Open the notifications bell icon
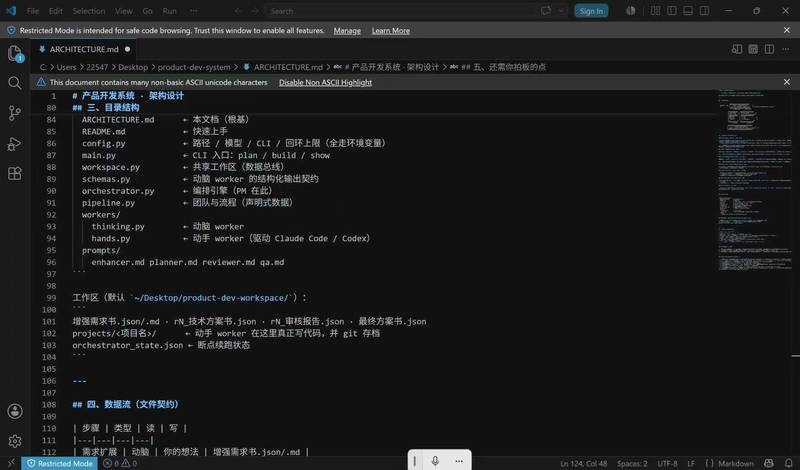 789,463
